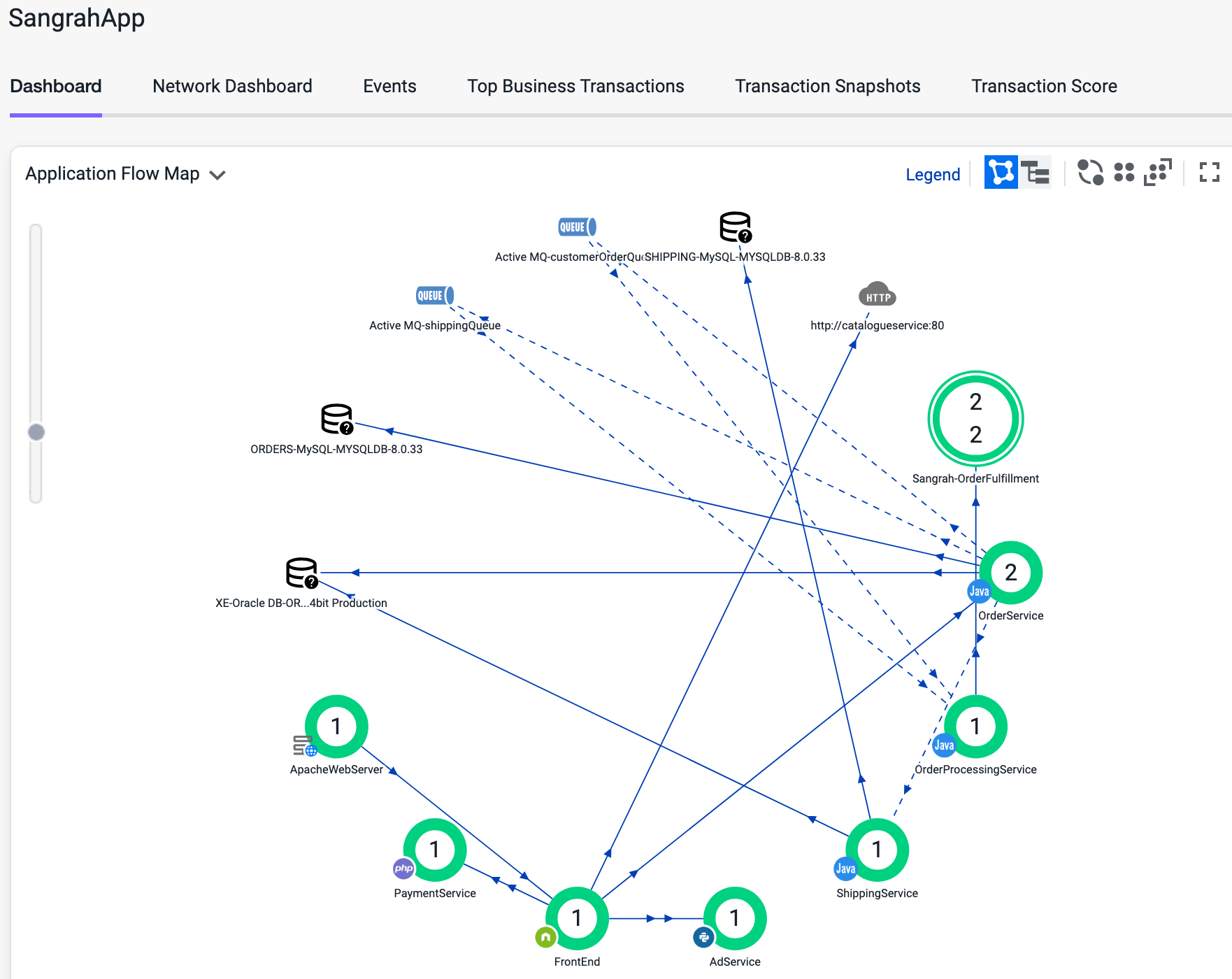Open the Transaction Score tab
Screen dimensions: 1232x979
coord(1044,86)
